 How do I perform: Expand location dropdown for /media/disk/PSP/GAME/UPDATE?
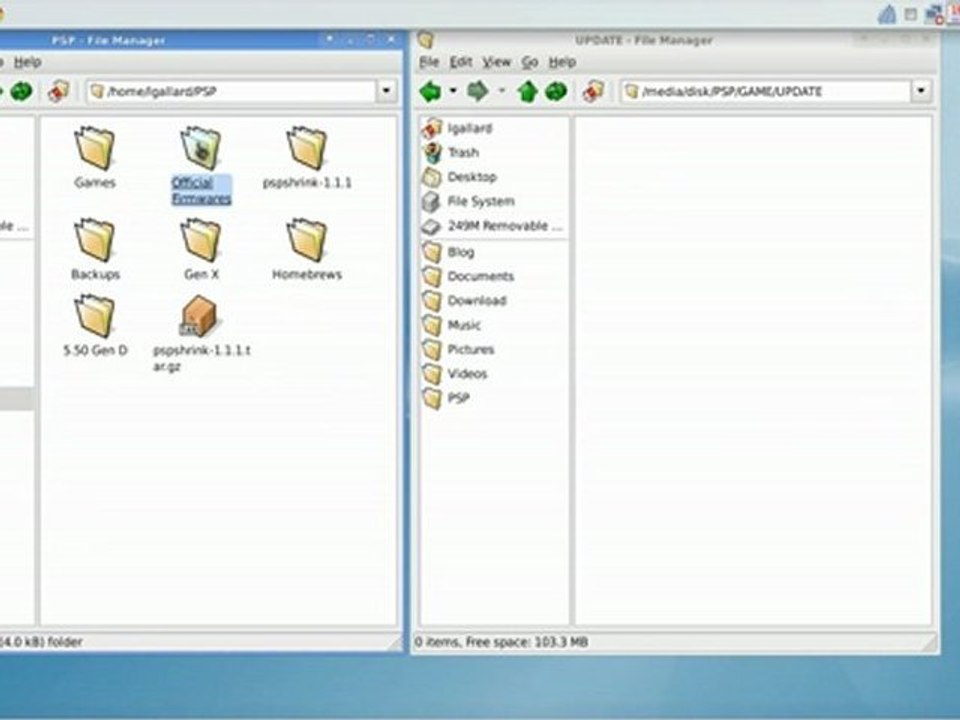[921, 91]
